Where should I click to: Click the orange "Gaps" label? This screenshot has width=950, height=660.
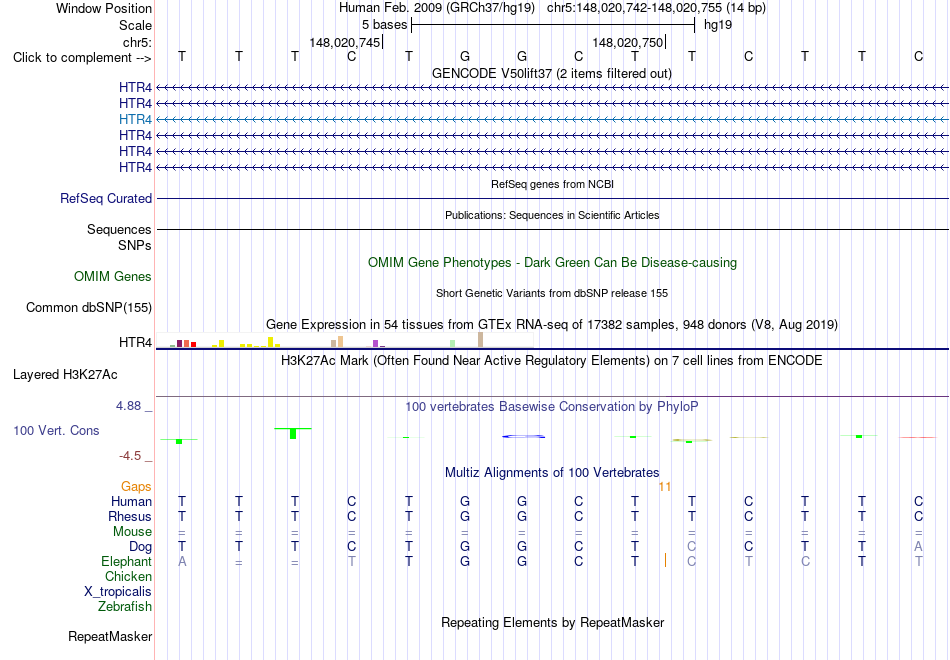click(x=136, y=487)
